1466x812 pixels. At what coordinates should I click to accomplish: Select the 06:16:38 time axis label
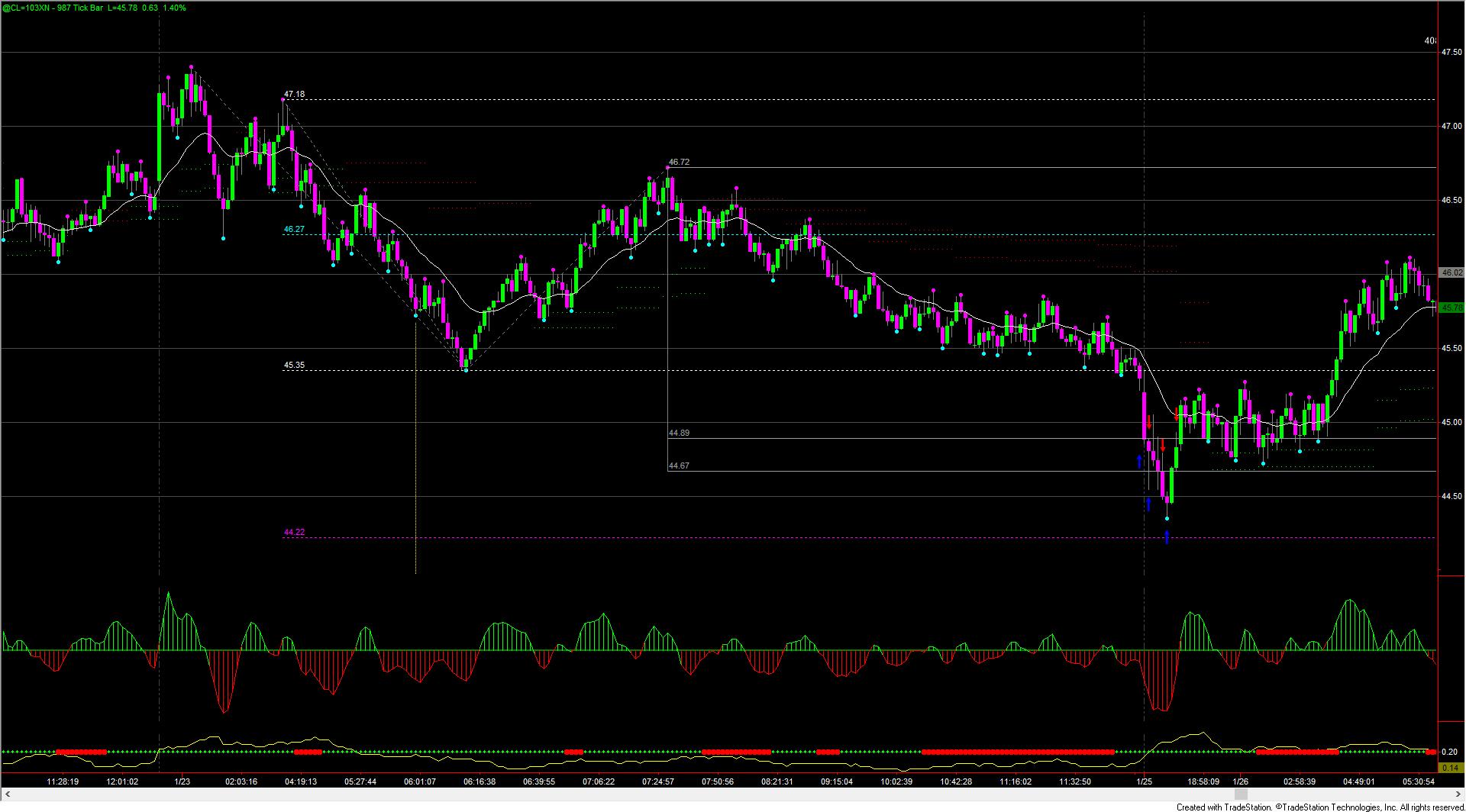[x=480, y=781]
